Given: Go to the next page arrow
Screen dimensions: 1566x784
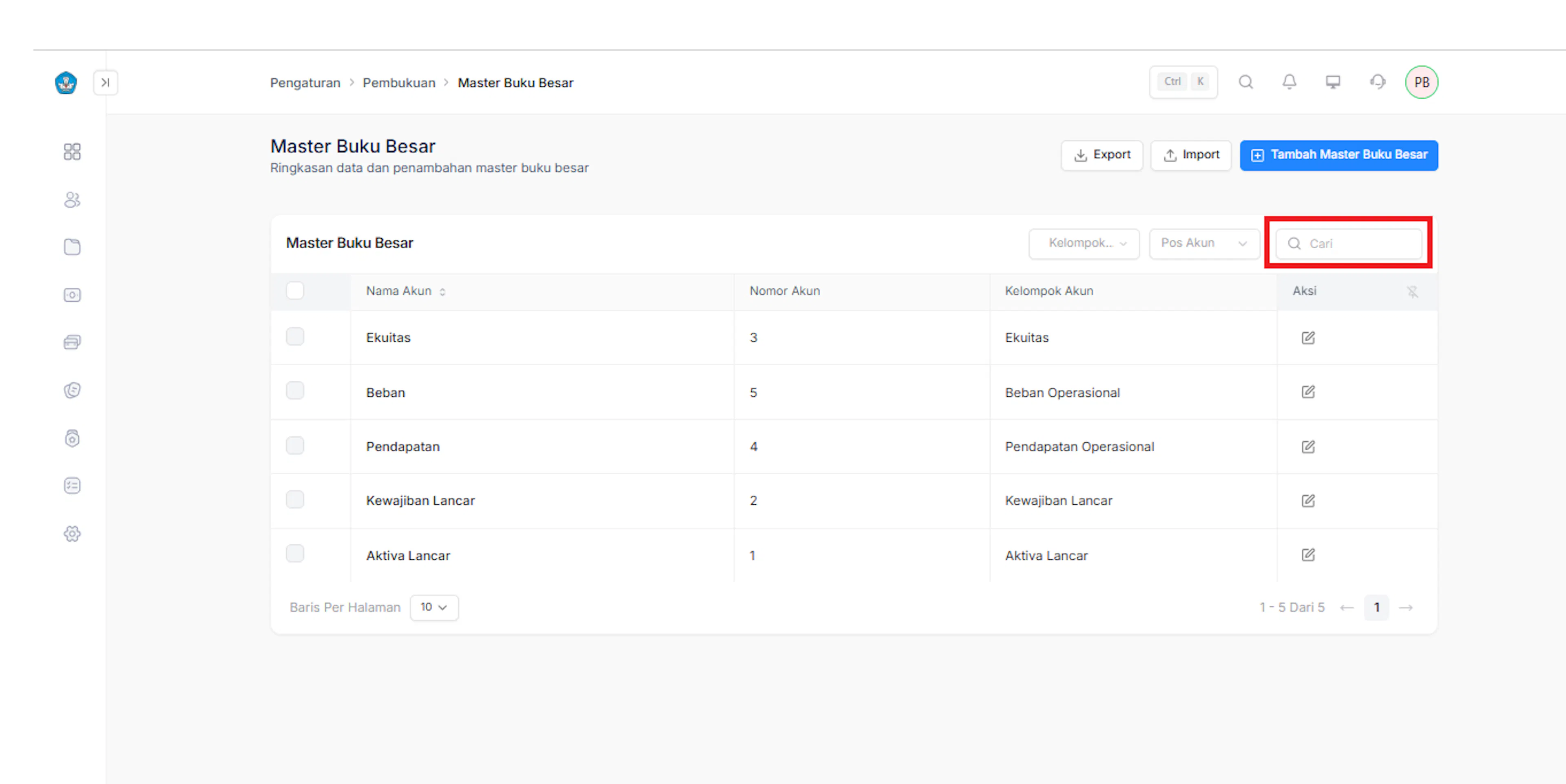Looking at the screenshot, I should 1405,608.
